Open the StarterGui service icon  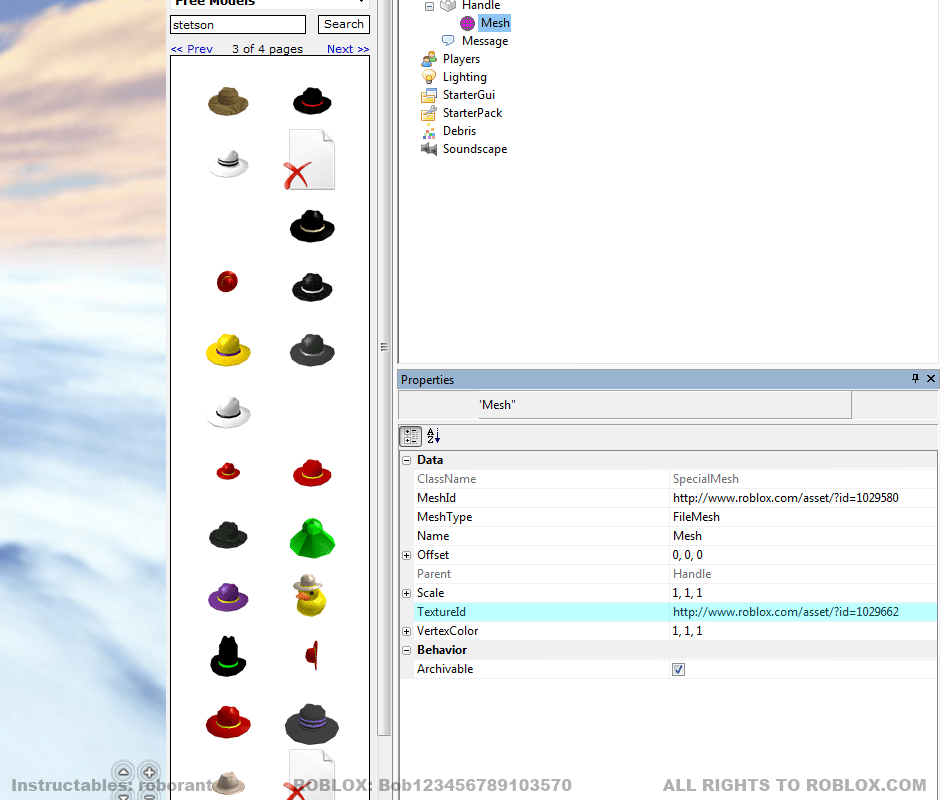click(x=428, y=95)
